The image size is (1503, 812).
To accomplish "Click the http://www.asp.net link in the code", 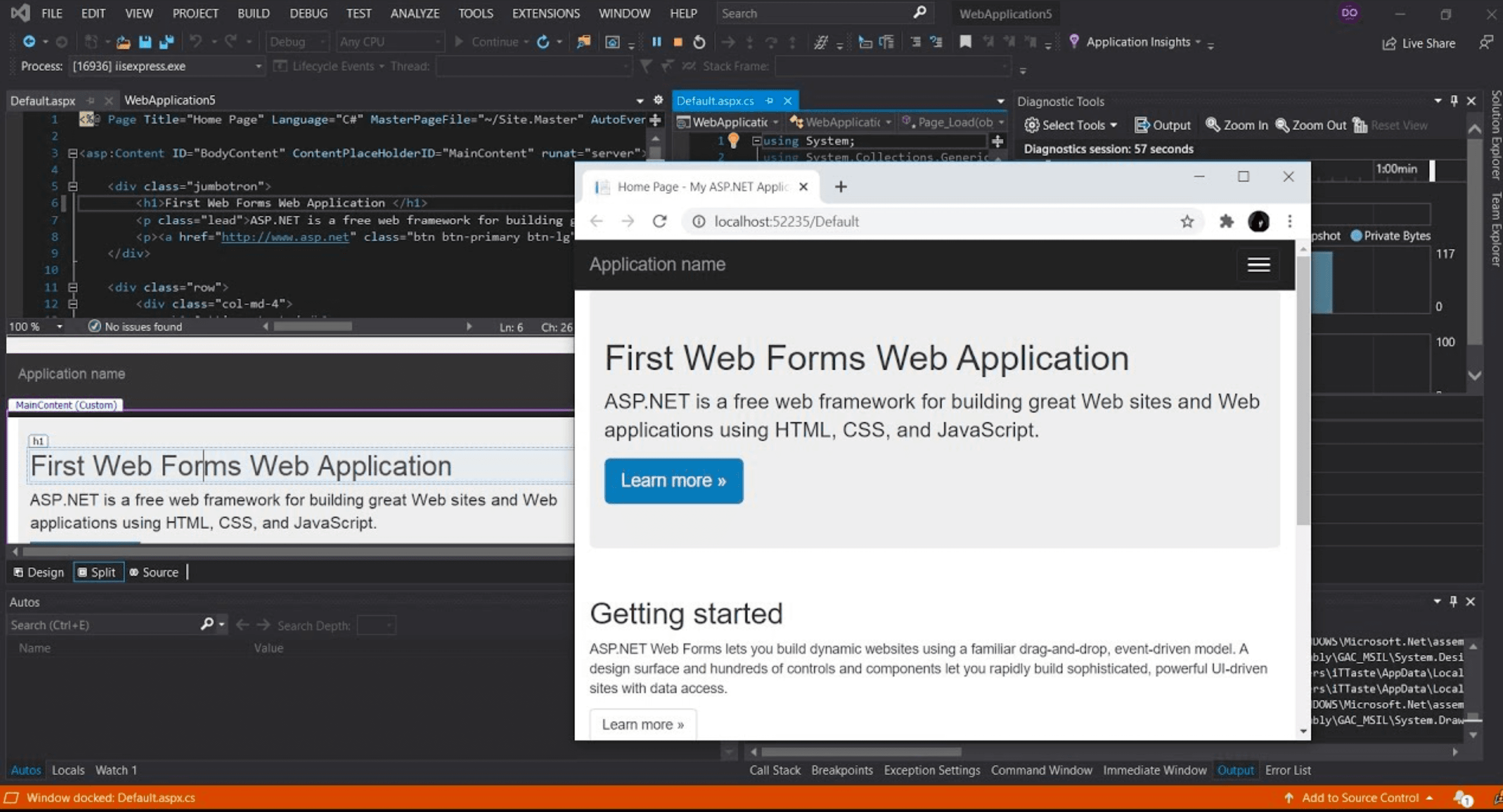I will tap(285, 237).
